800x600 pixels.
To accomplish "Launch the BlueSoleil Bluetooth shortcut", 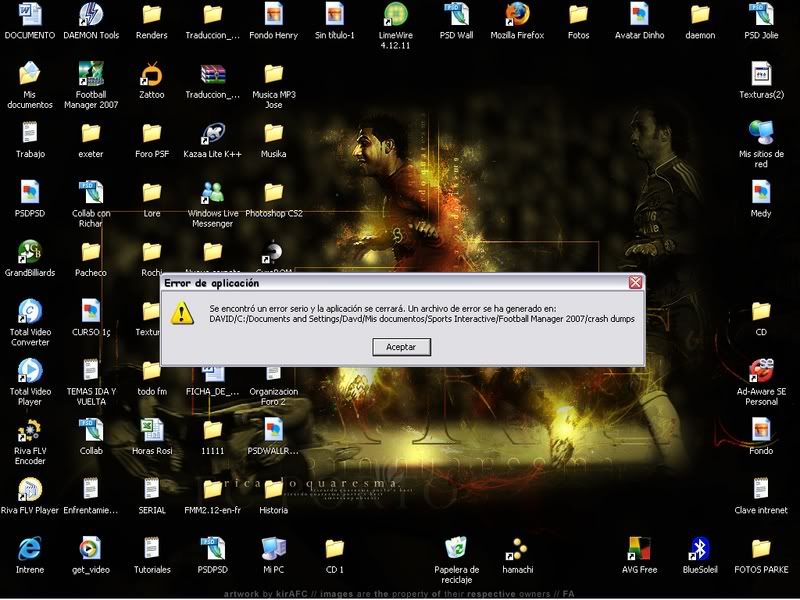I will [x=700, y=549].
